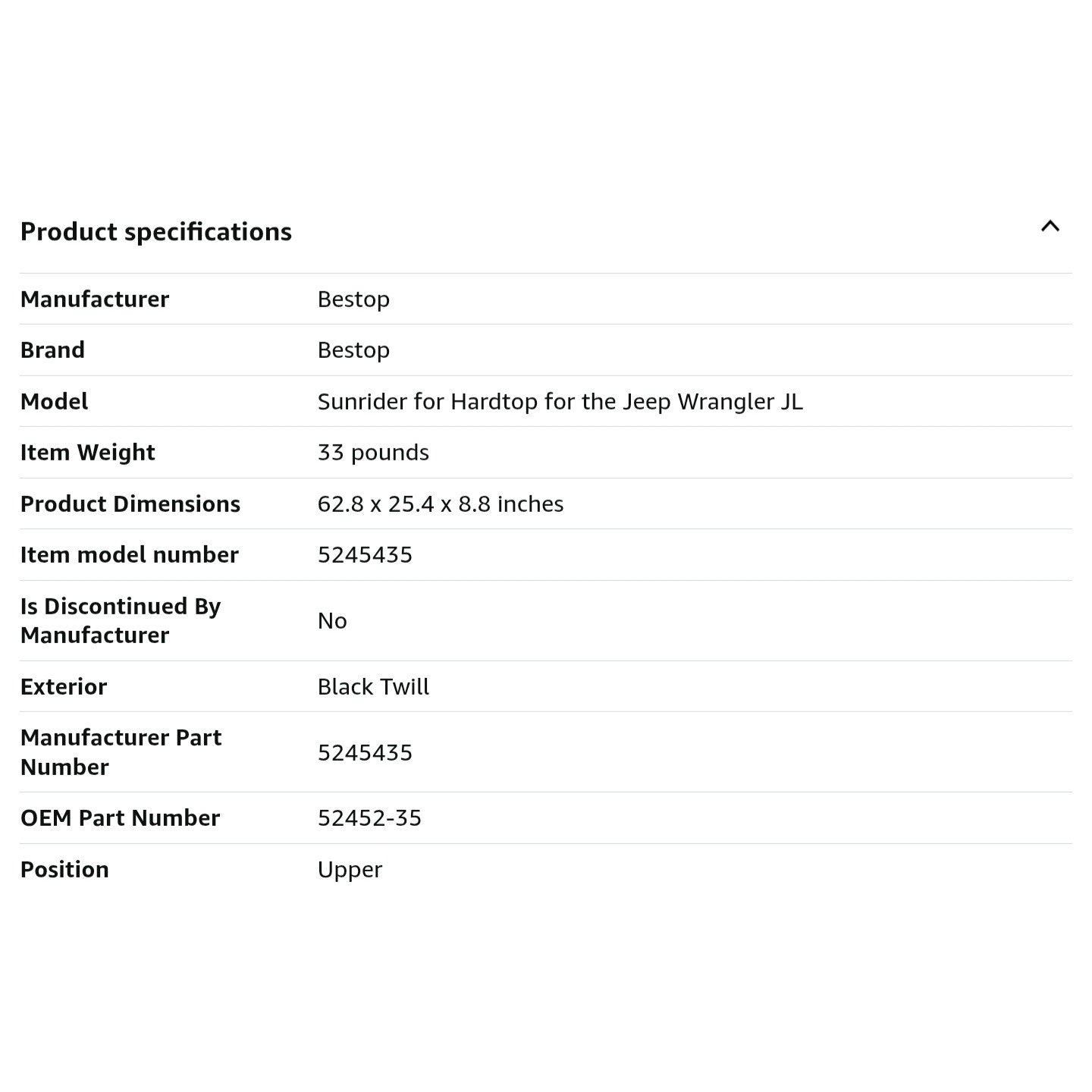Click the Product specifications heading
The image size is (1092, 1092).
[x=155, y=232]
